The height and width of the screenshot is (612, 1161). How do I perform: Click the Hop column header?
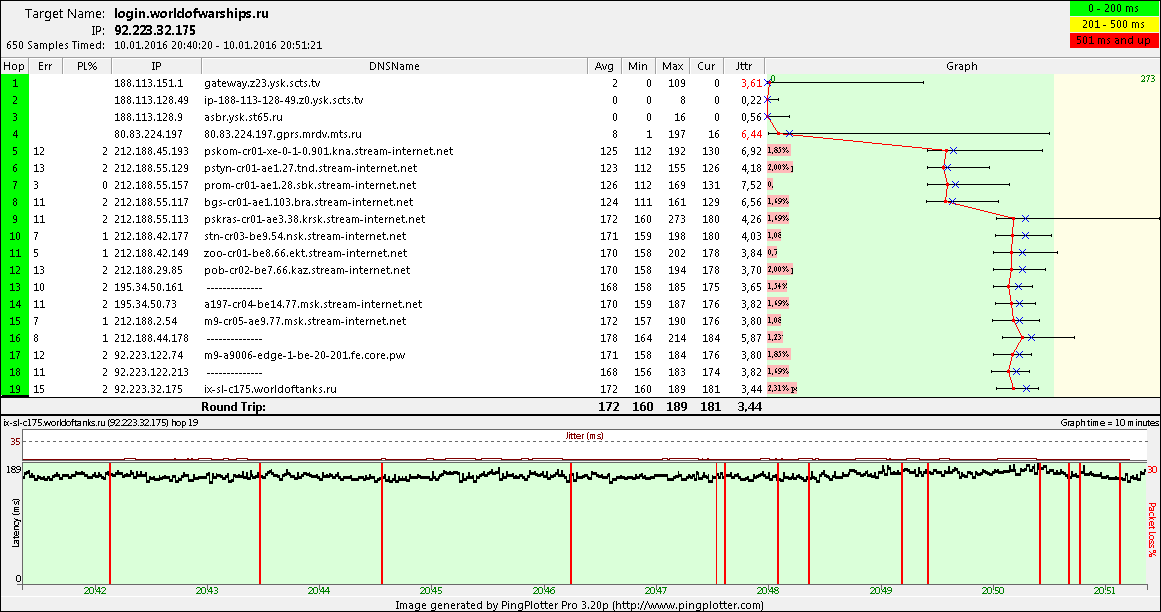click(x=14, y=66)
